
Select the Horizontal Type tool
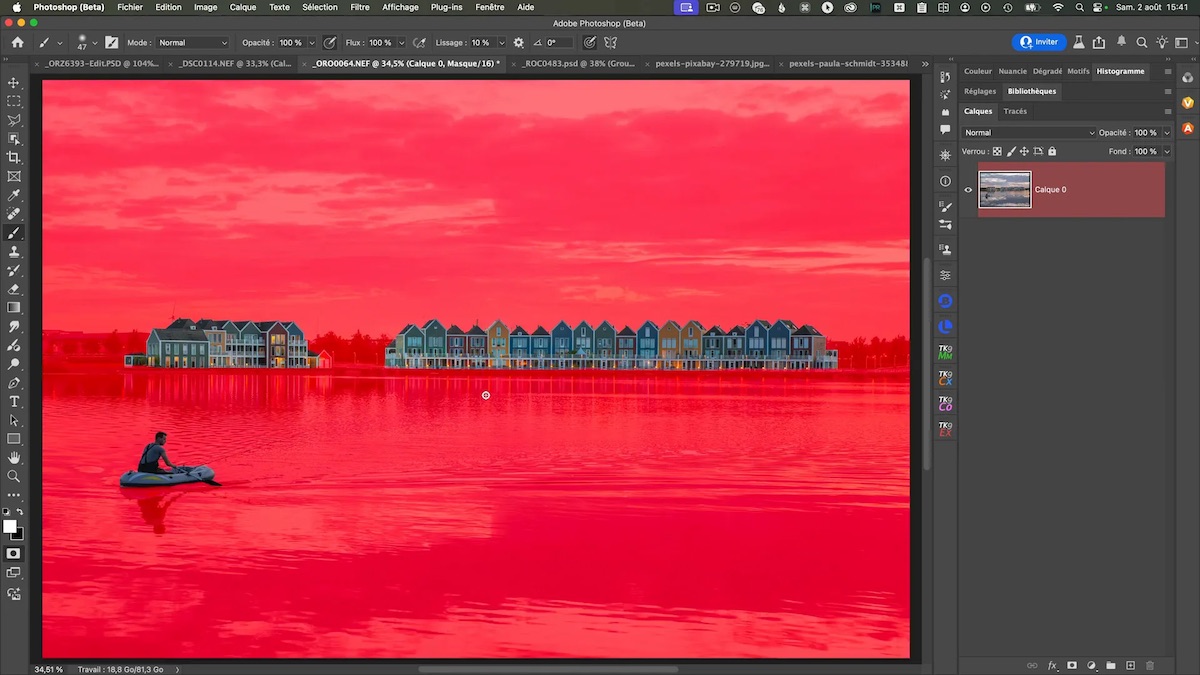(x=14, y=401)
